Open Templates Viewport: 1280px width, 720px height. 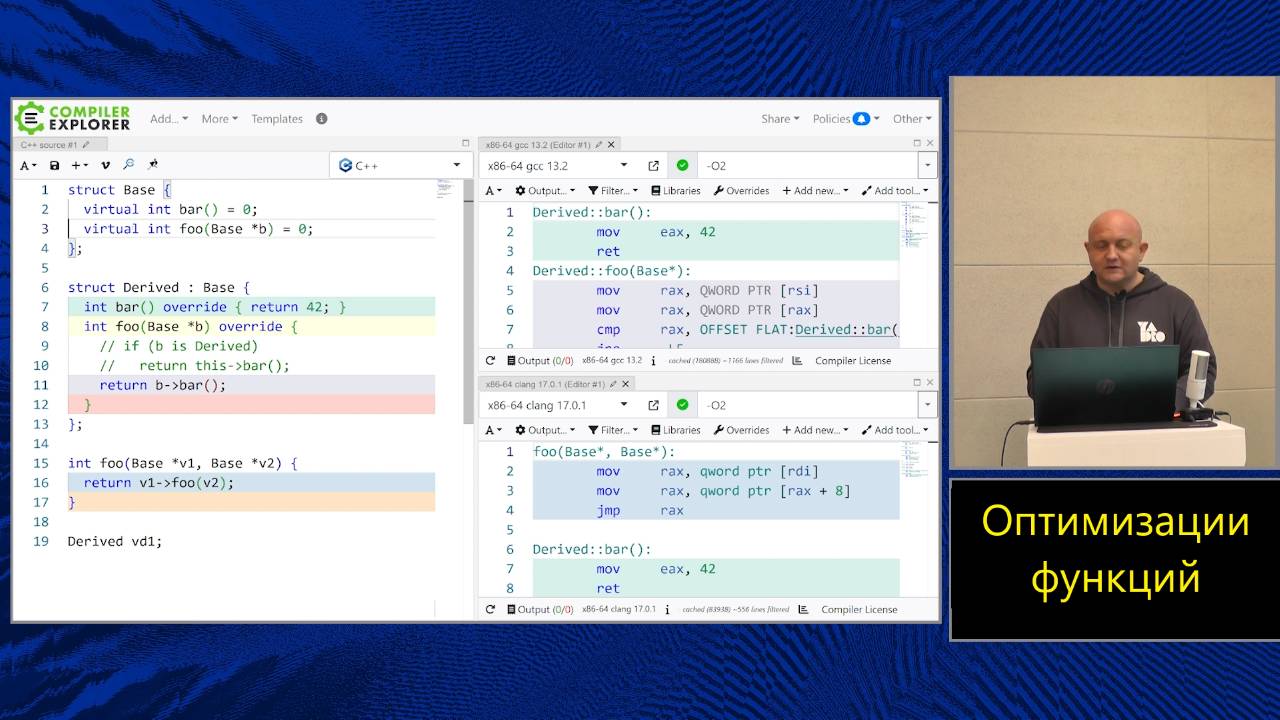point(277,119)
